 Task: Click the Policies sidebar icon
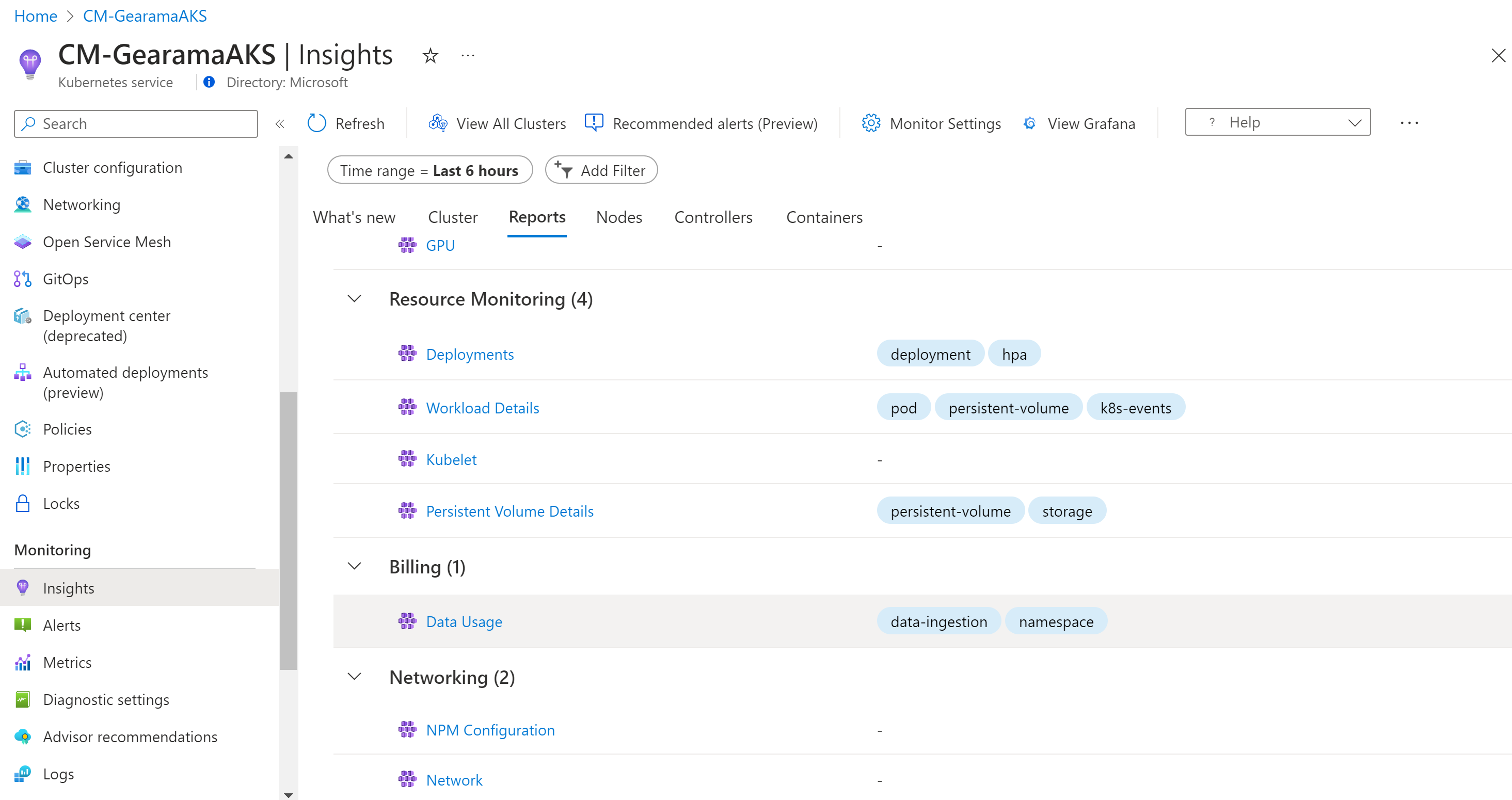(x=22, y=429)
